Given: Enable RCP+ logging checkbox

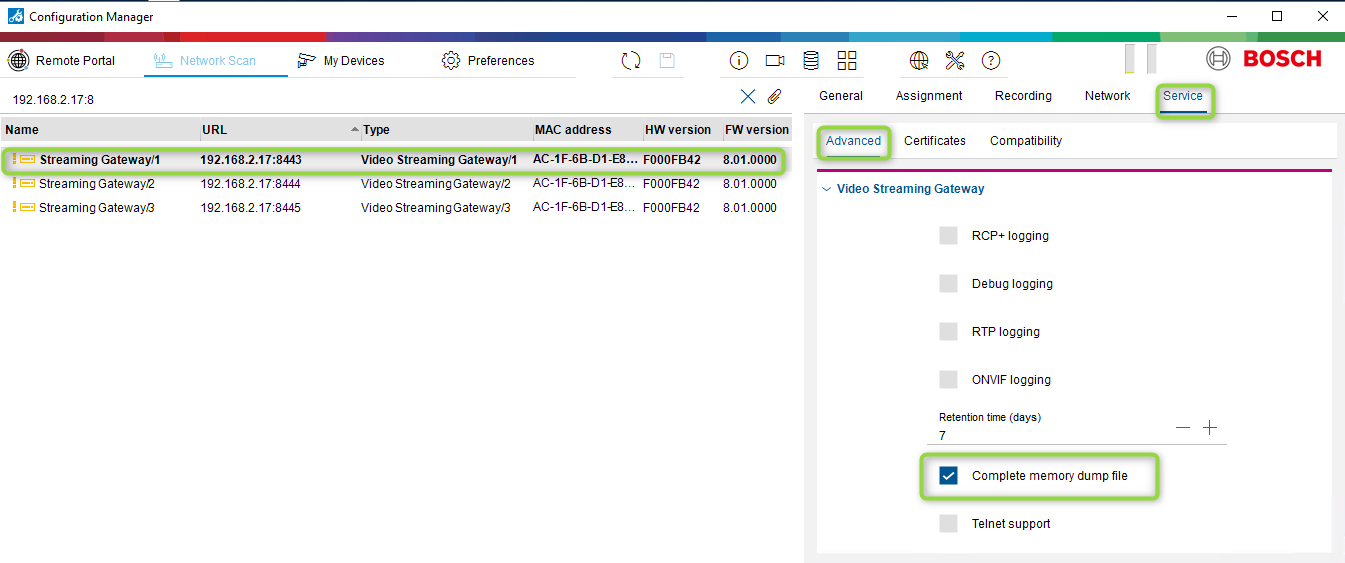Looking at the screenshot, I should (x=948, y=236).
